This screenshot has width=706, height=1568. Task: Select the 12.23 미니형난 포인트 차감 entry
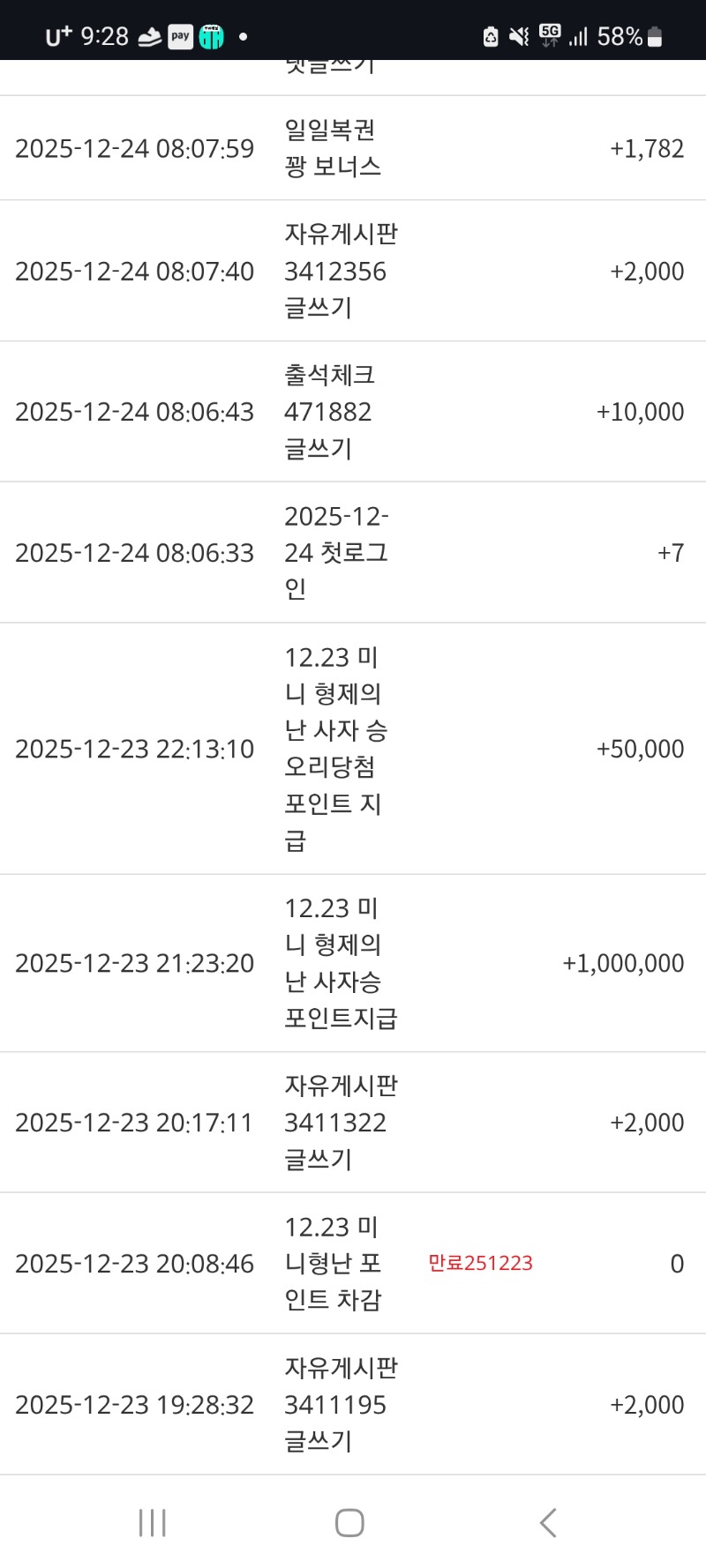click(x=333, y=1263)
